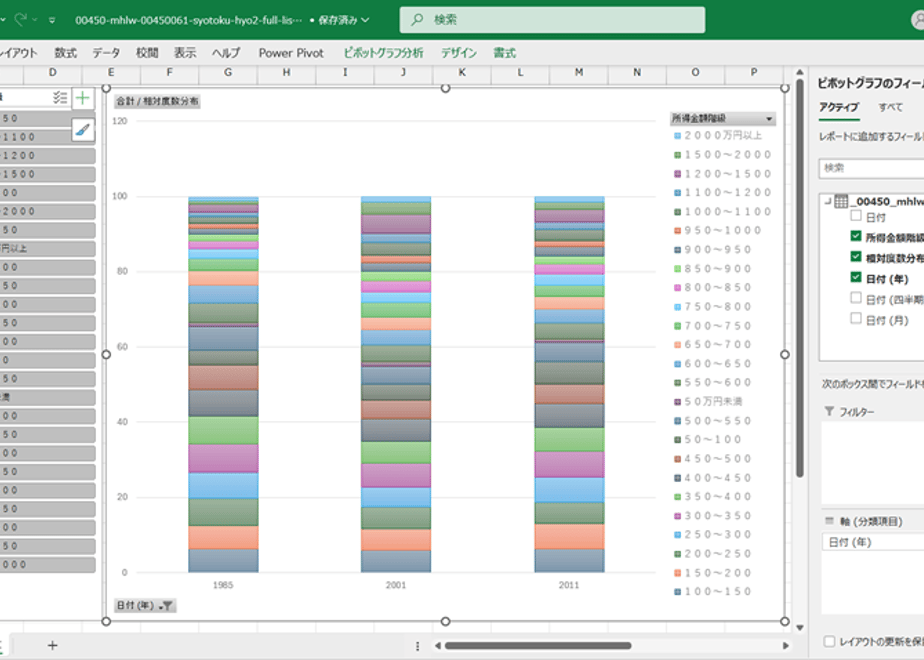Viewport: 924px width, 660px height.
Task: Open the 書式 ribbon tab
Action: pyautogui.click(x=504, y=53)
